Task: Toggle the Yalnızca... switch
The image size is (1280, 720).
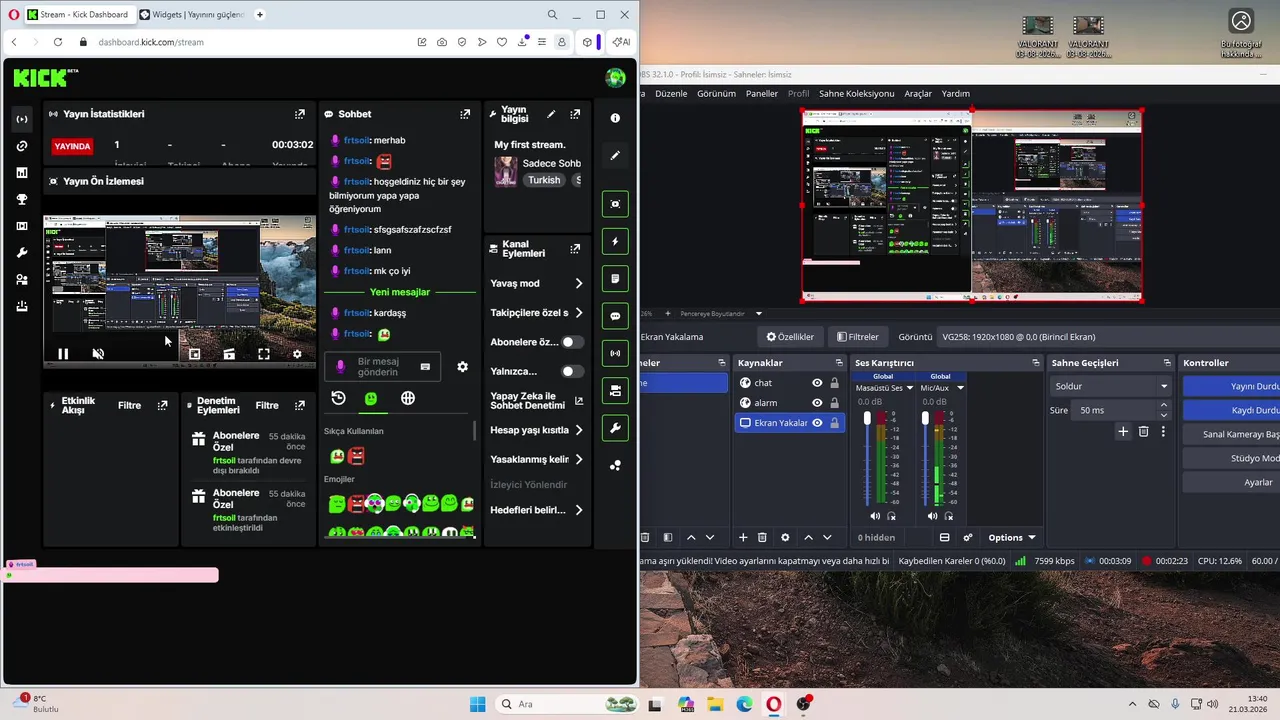Action: click(x=572, y=371)
